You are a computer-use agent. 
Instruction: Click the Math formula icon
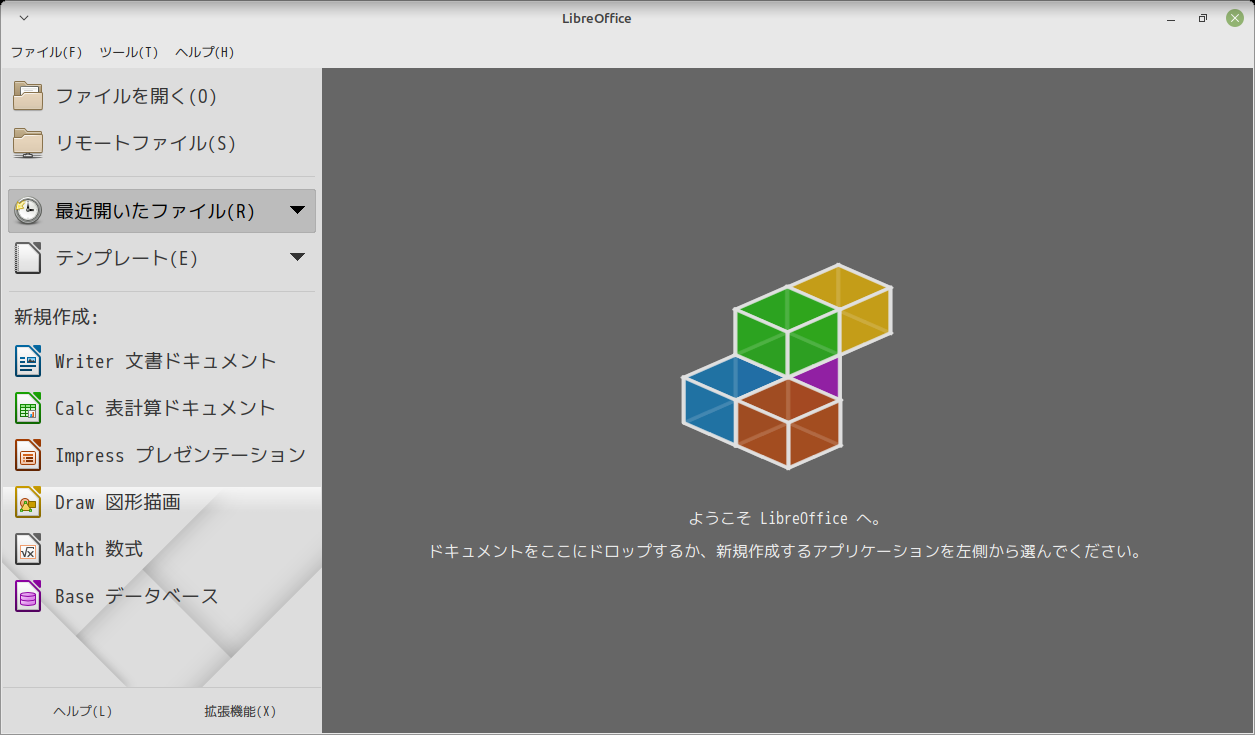(28, 549)
